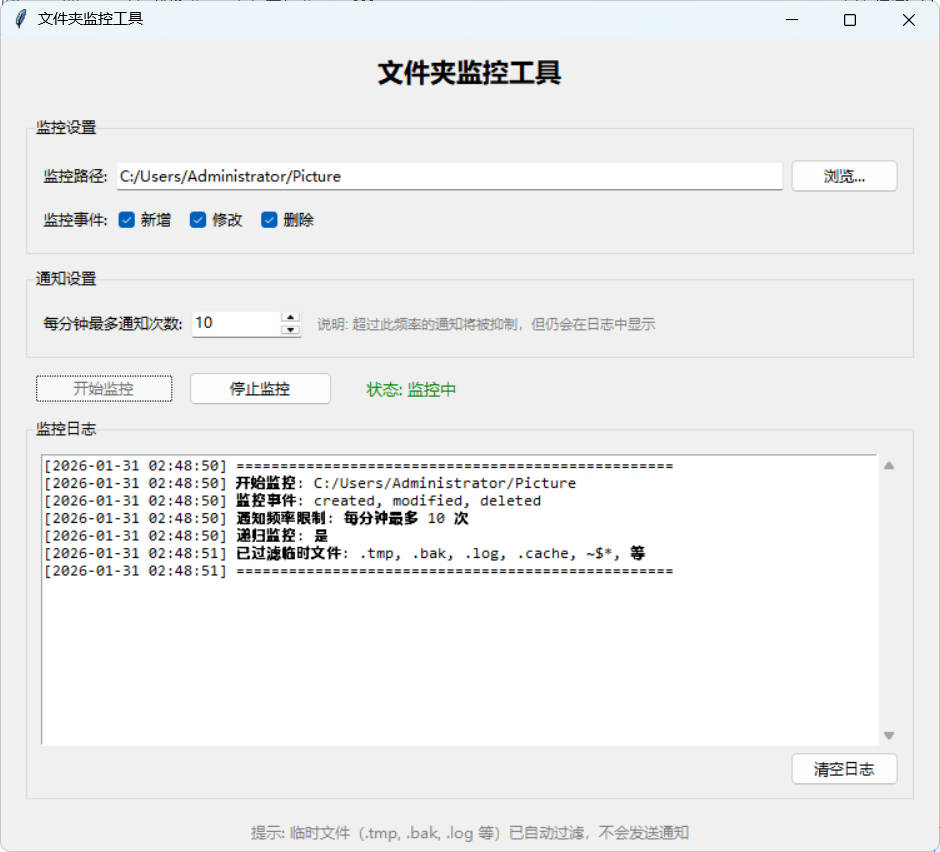
Task: Click the log scrollbar down arrow
Action: tap(888, 736)
